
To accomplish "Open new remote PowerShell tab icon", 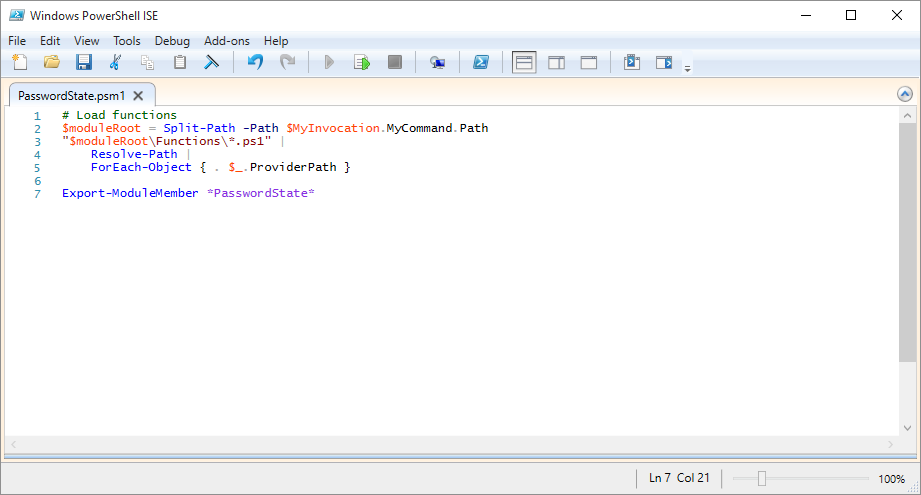I will [x=437, y=62].
